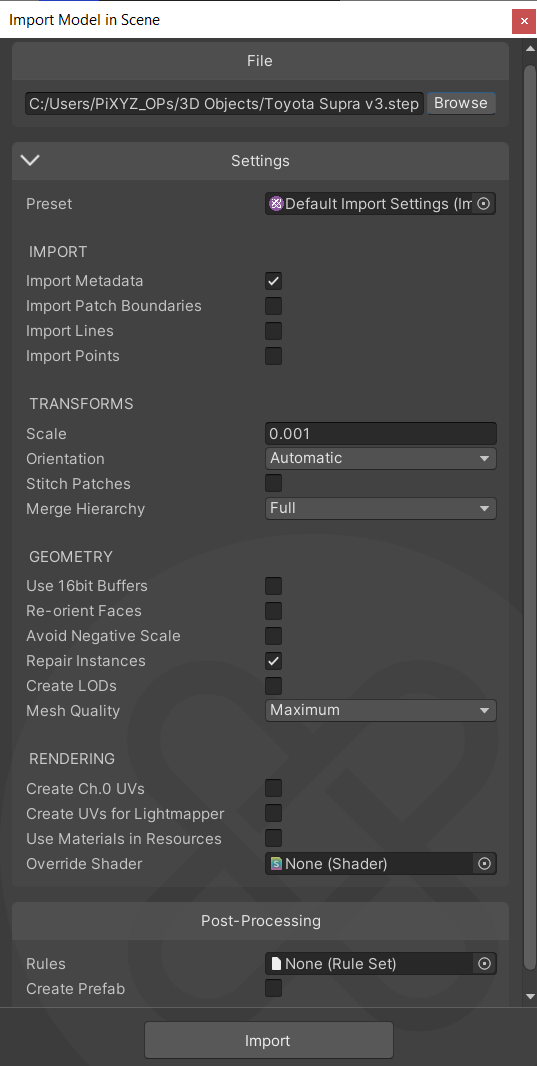Viewport: 537px width, 1066px height.
Task: Open the Preset object picker circle icon
Action: 483,203
